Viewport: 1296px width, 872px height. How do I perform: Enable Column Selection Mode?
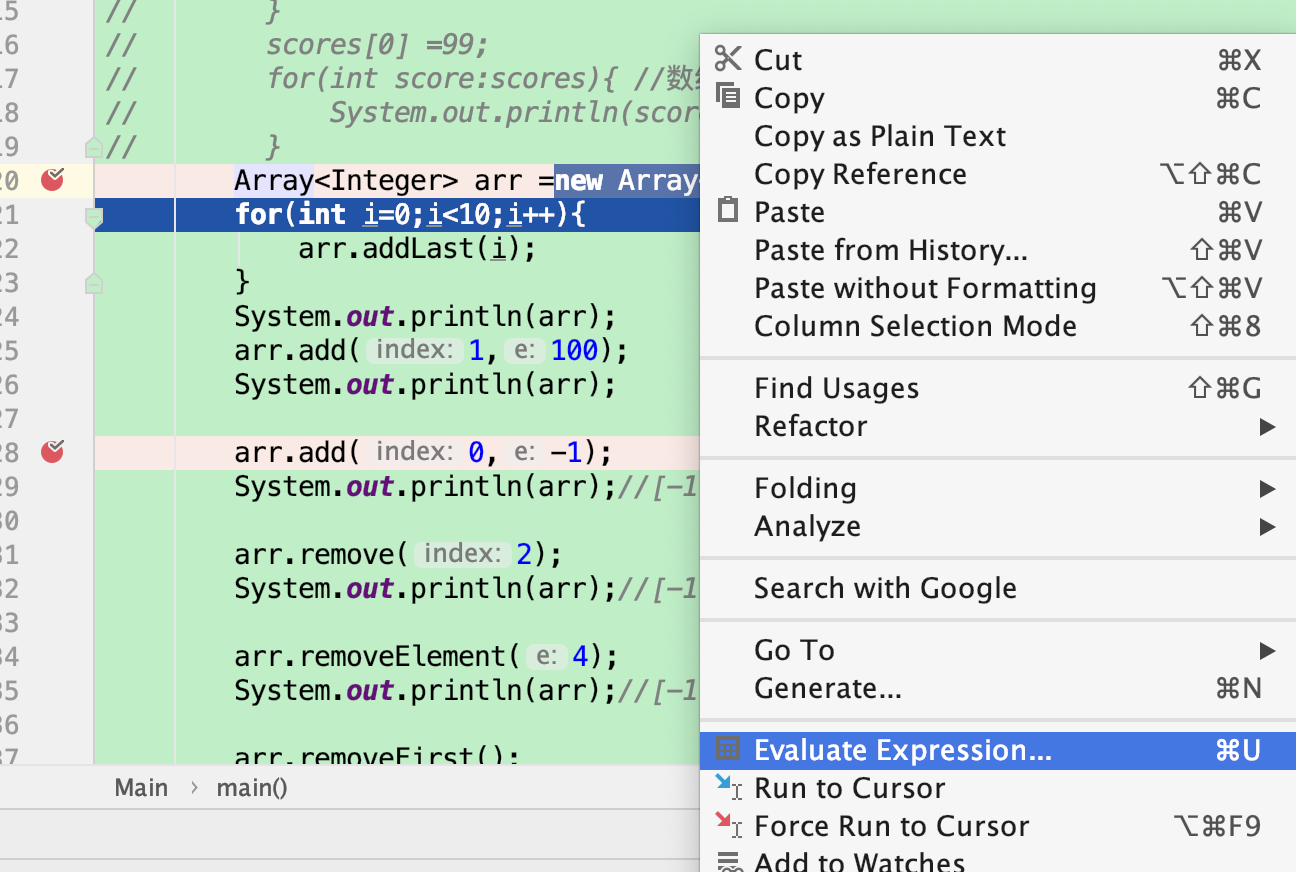click(x=915, y=326)
